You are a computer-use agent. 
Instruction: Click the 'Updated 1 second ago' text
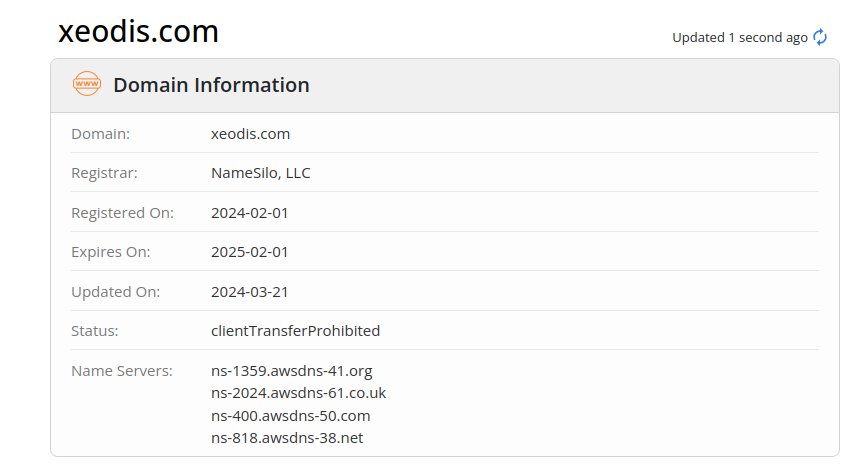point(739,37)
